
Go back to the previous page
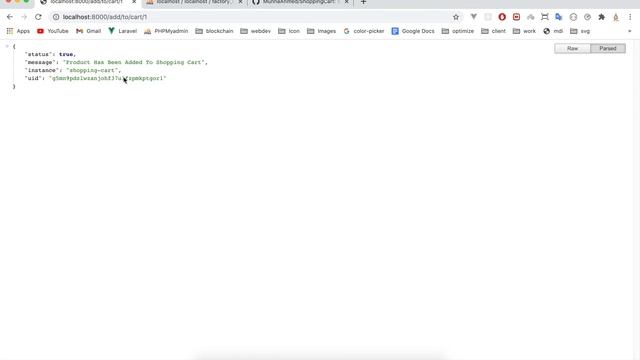[10, 17]
